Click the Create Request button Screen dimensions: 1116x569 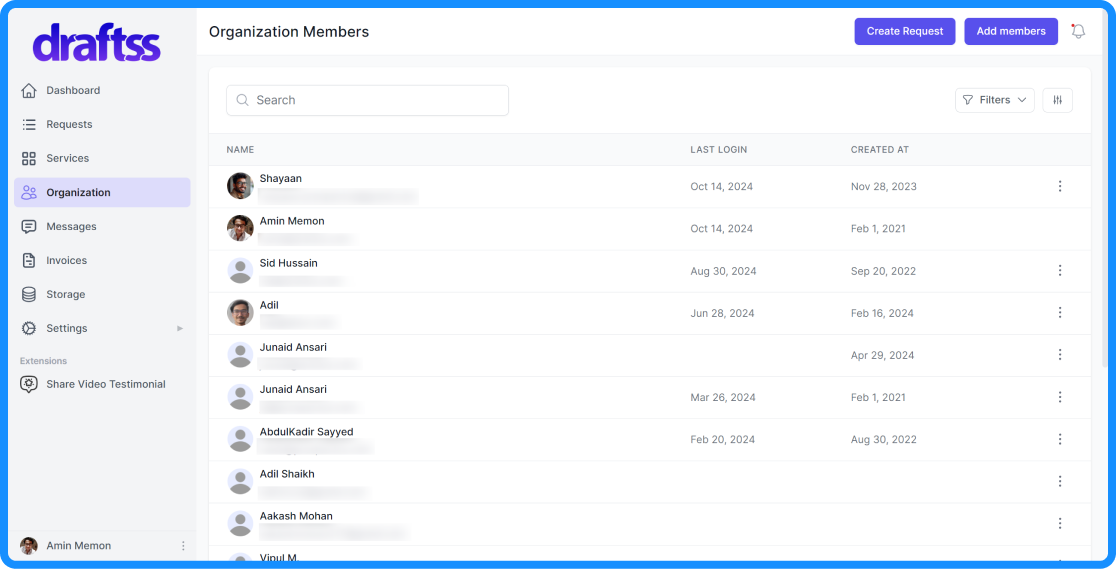click(x=904, y=31)
